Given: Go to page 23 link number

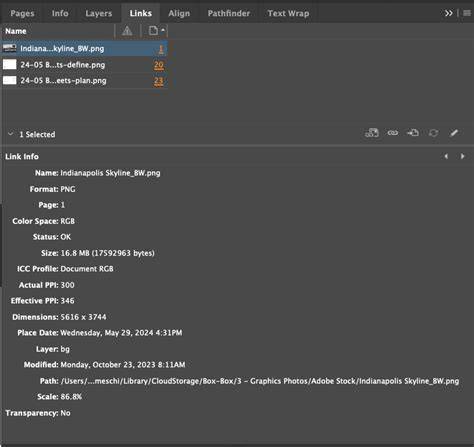Looking at the screenshot, I should pos(159,81).
